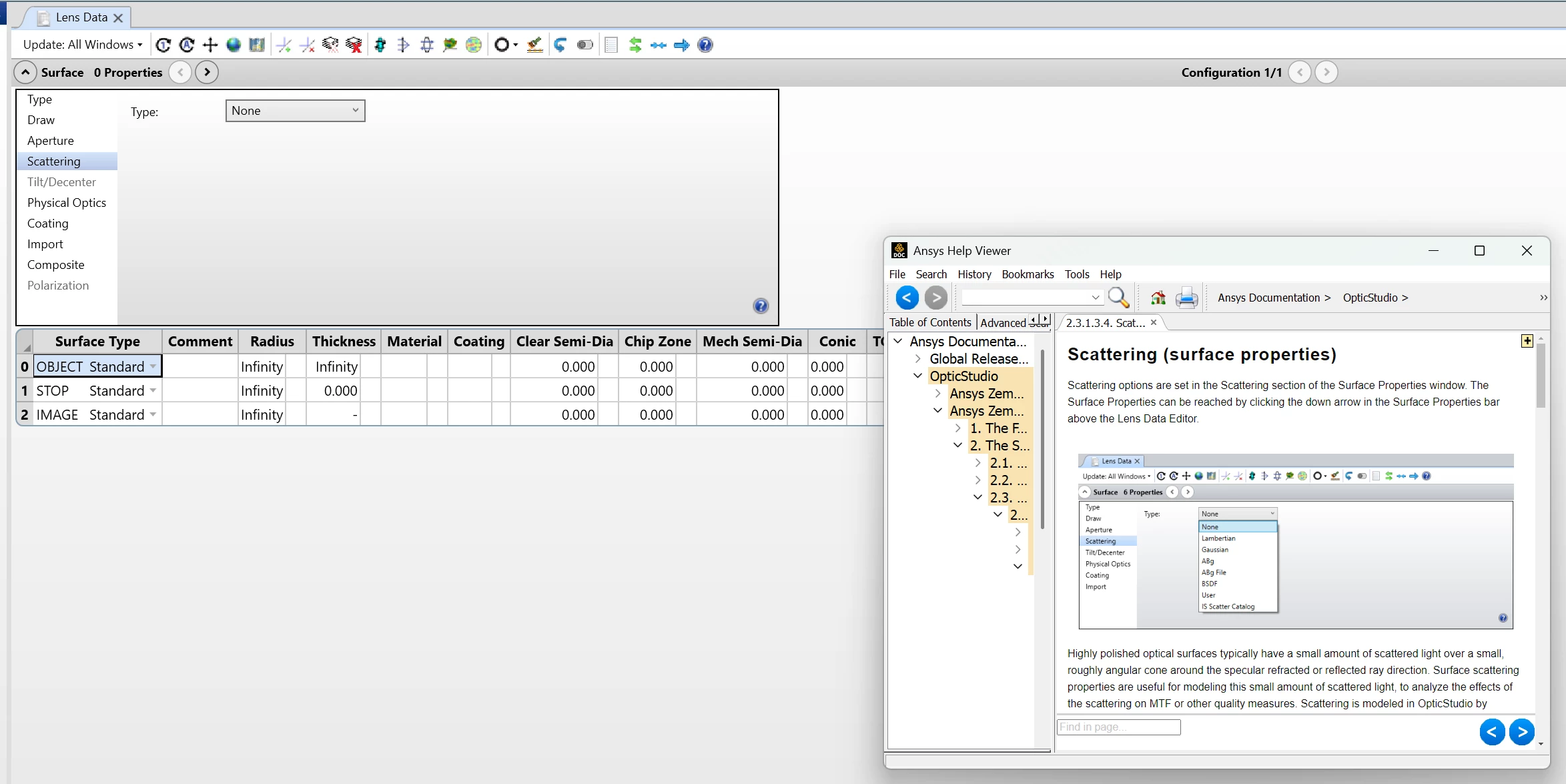Image resolution: width=1566 pixels, height=784 pixels.
Task: Collapse the Surface Properties panel with up arrow
Action: pyautogui.click(x=25, y=72)
